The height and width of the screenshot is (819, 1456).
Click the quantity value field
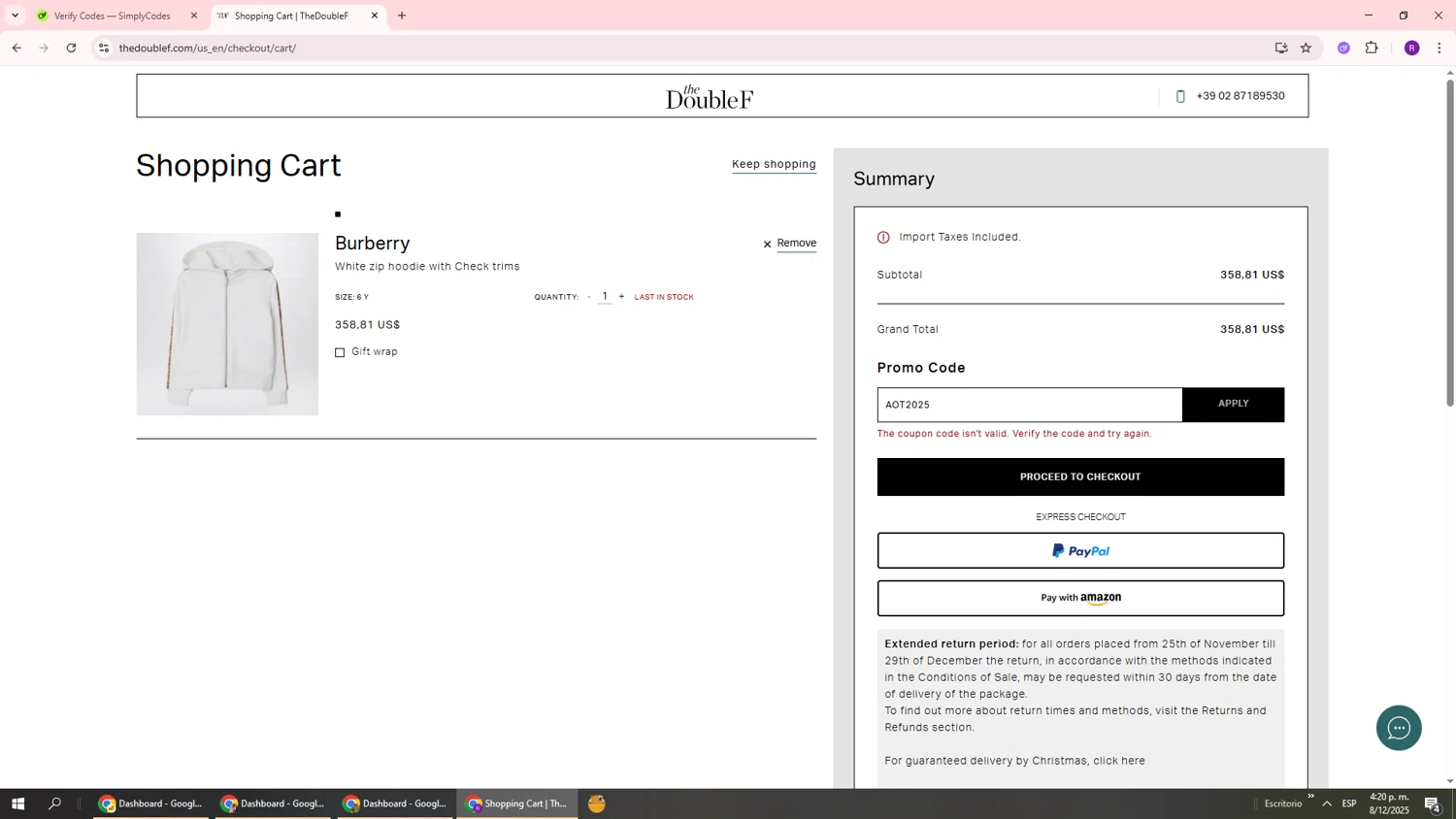pos(605,297)
